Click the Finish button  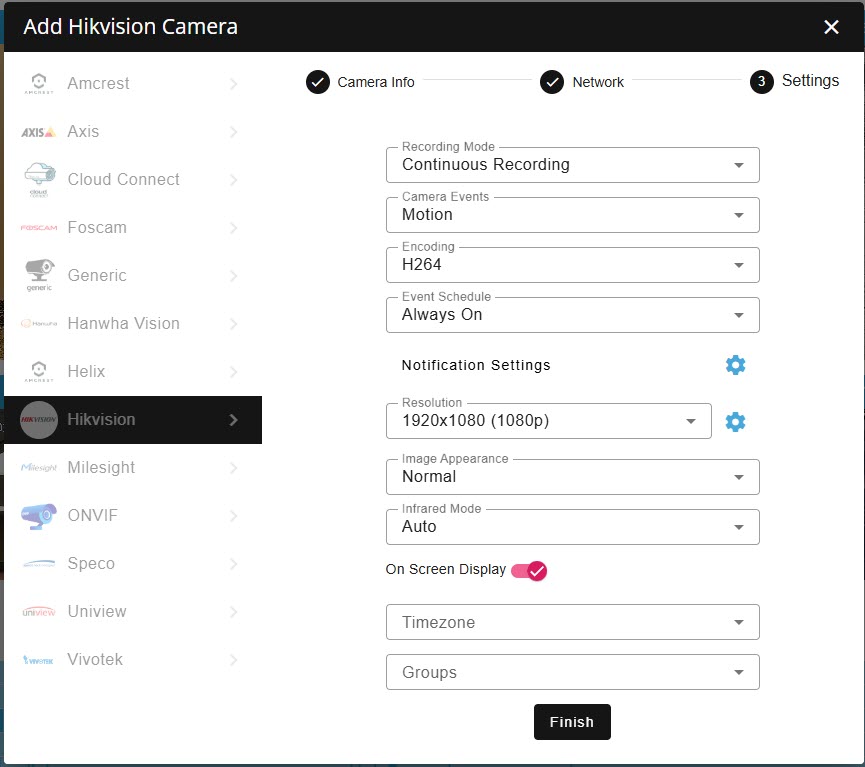point(572,722)
